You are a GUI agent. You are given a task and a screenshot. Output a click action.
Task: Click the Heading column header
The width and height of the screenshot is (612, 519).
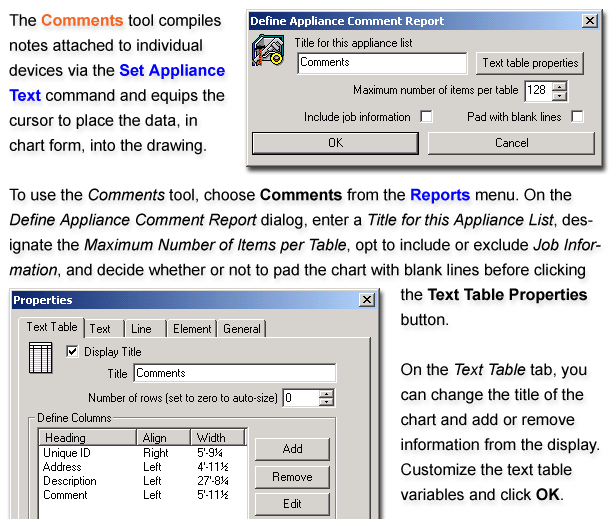tap(88, 437)
